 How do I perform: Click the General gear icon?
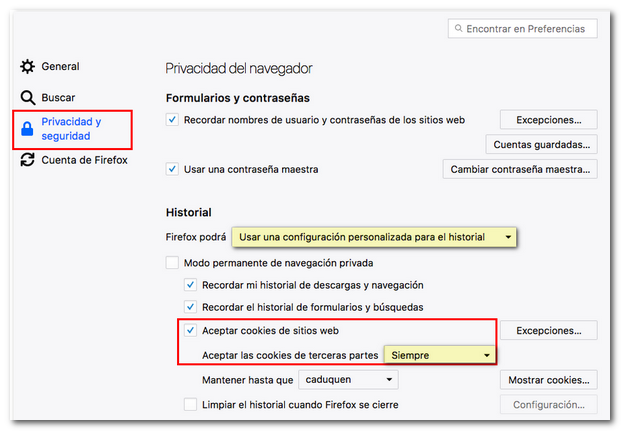[27, 67]
